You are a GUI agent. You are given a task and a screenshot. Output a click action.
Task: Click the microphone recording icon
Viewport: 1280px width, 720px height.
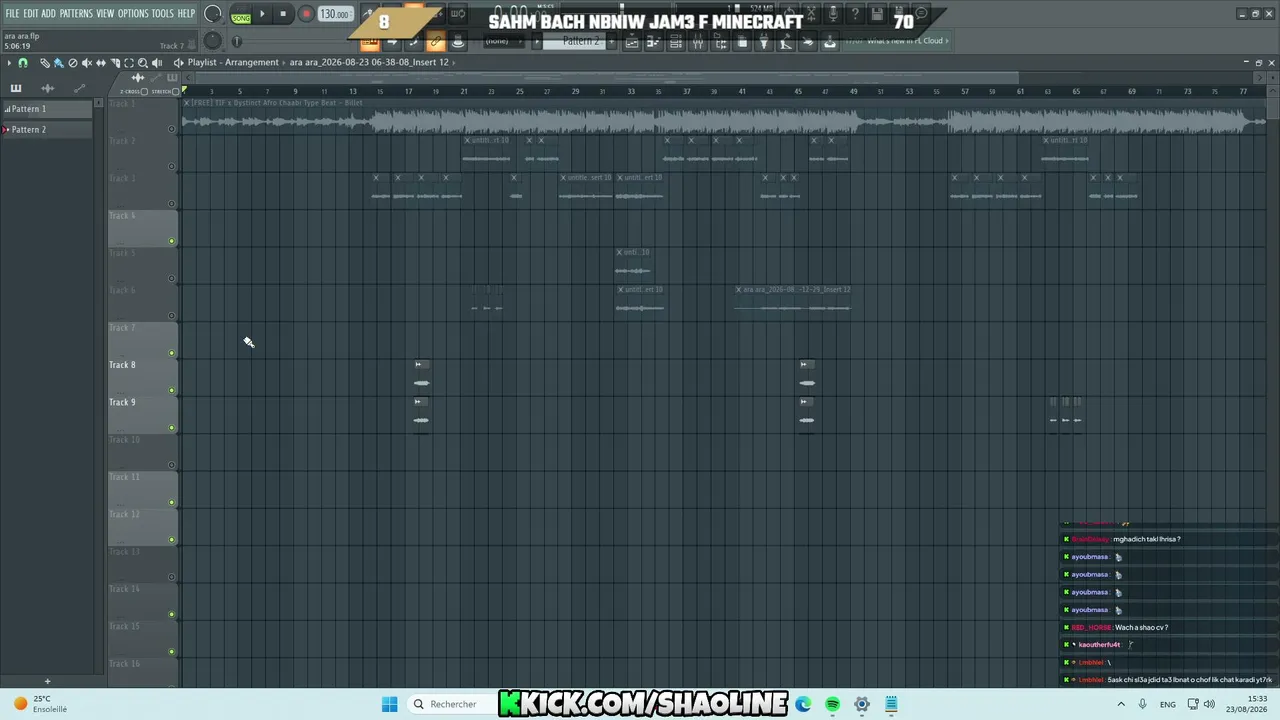[x=832, y=13]
